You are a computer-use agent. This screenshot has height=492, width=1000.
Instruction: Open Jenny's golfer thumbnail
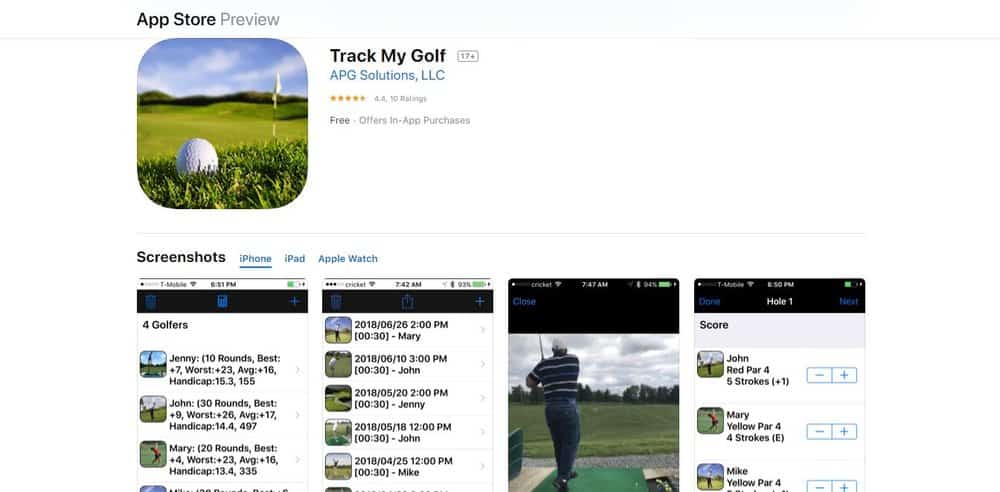tap(153, 364)
